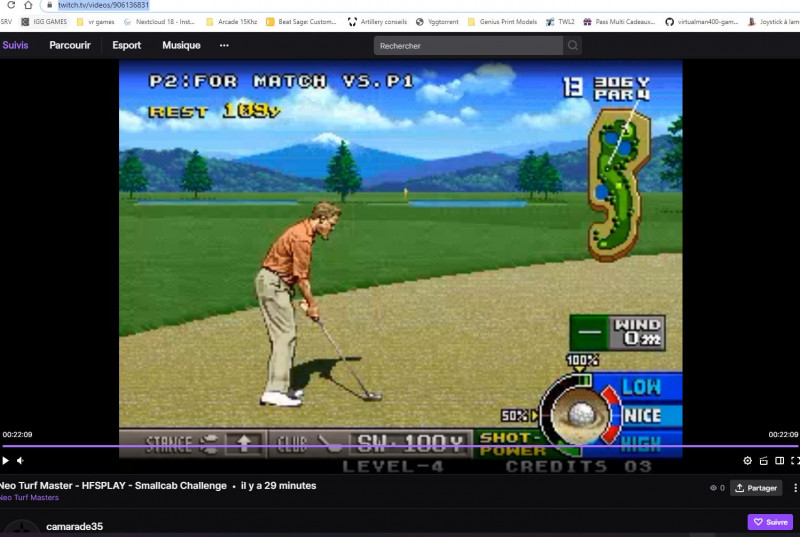
Task: Follow the channel with Suivre button
Action: pos(770,522)
